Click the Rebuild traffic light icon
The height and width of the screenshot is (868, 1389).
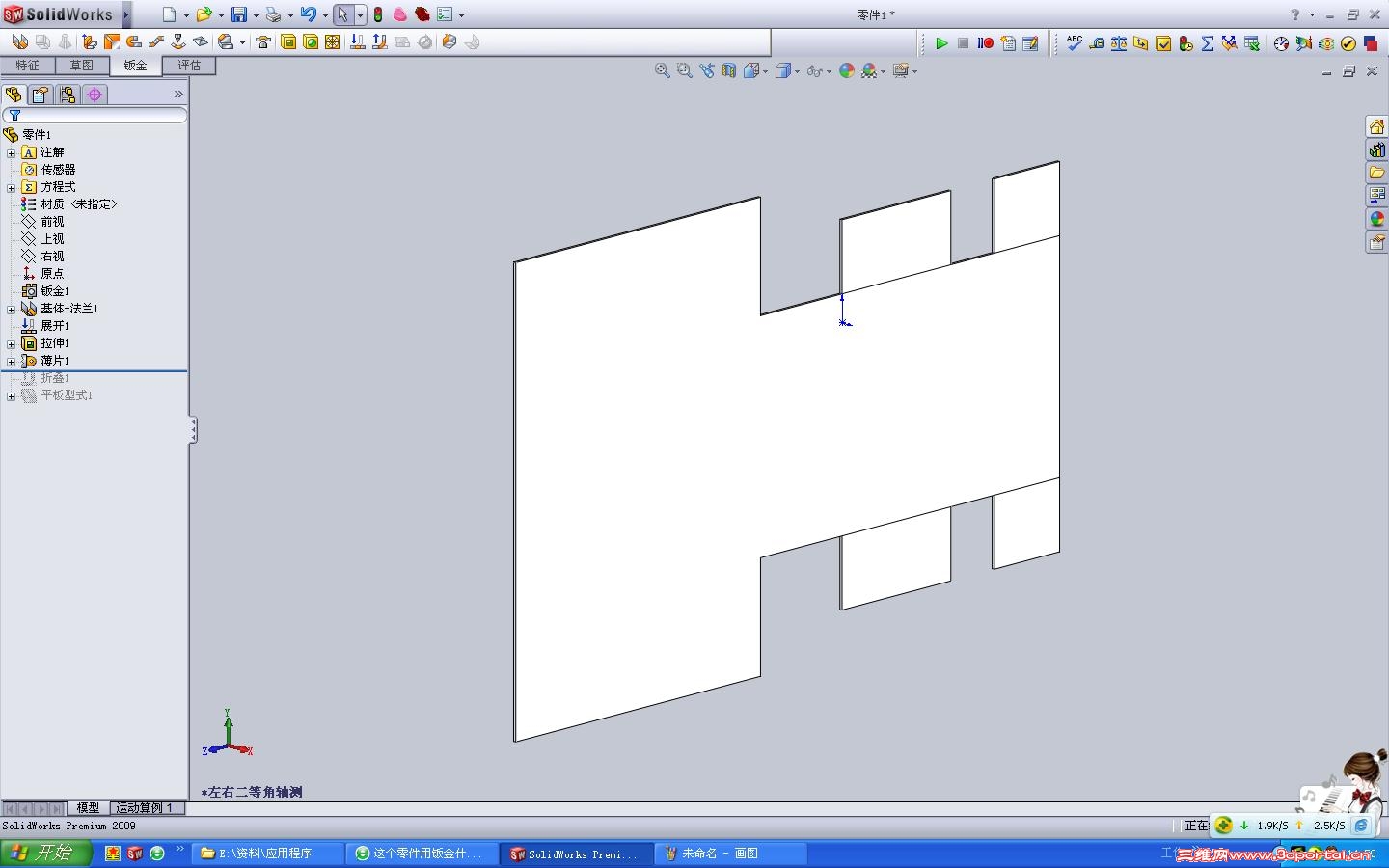378,14
